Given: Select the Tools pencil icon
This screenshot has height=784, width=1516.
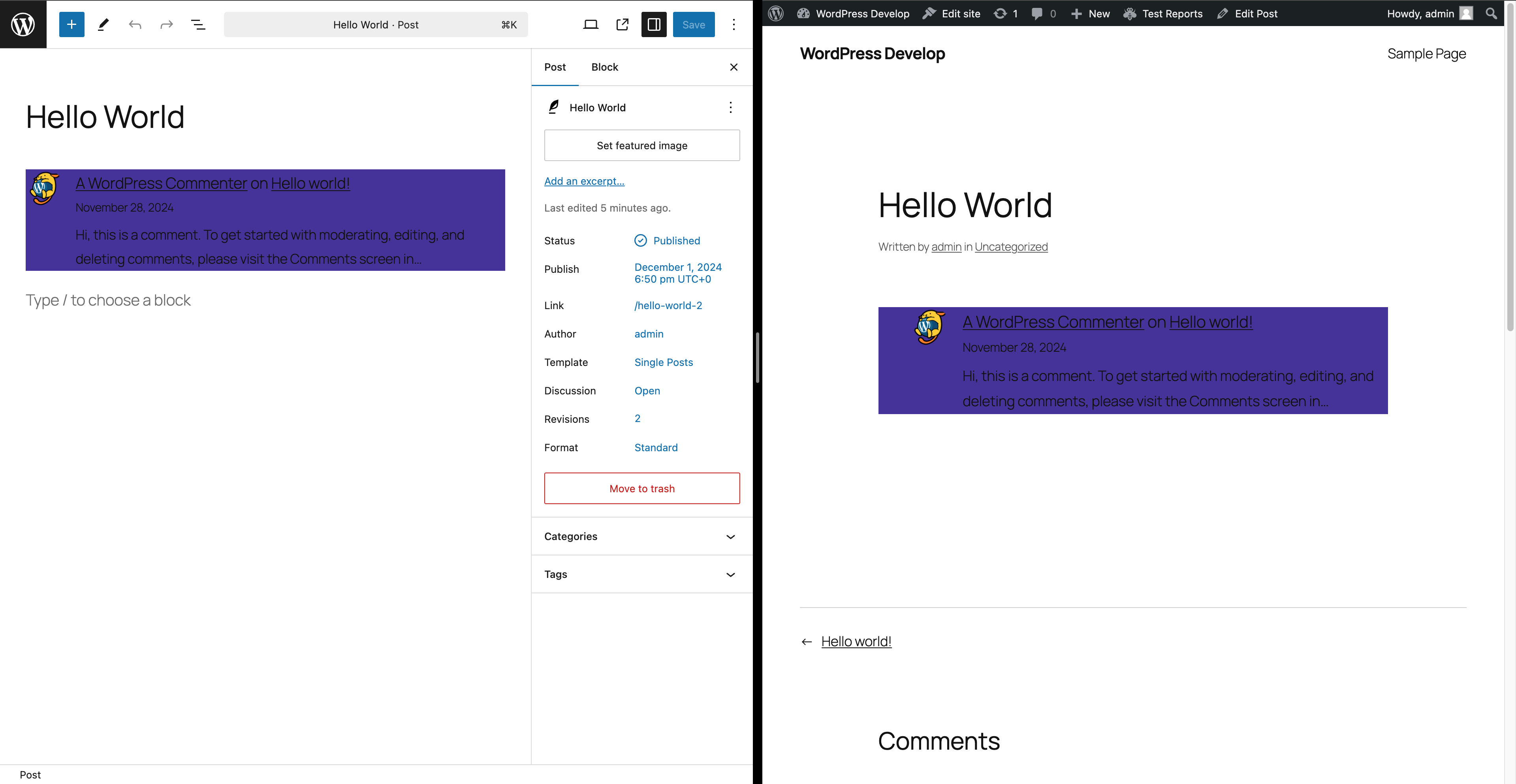Looking at the screenshot, I should tap(103, 24).
